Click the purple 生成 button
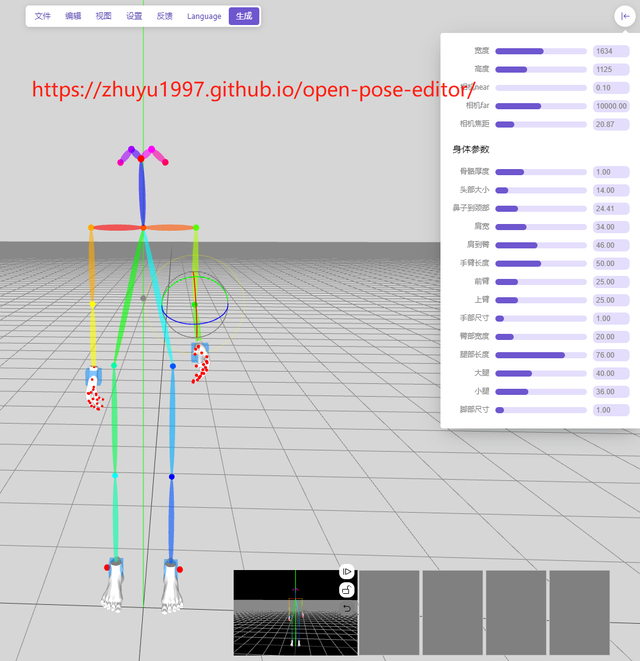The width and height of the screenshot is (640, 661). point(244,16)
